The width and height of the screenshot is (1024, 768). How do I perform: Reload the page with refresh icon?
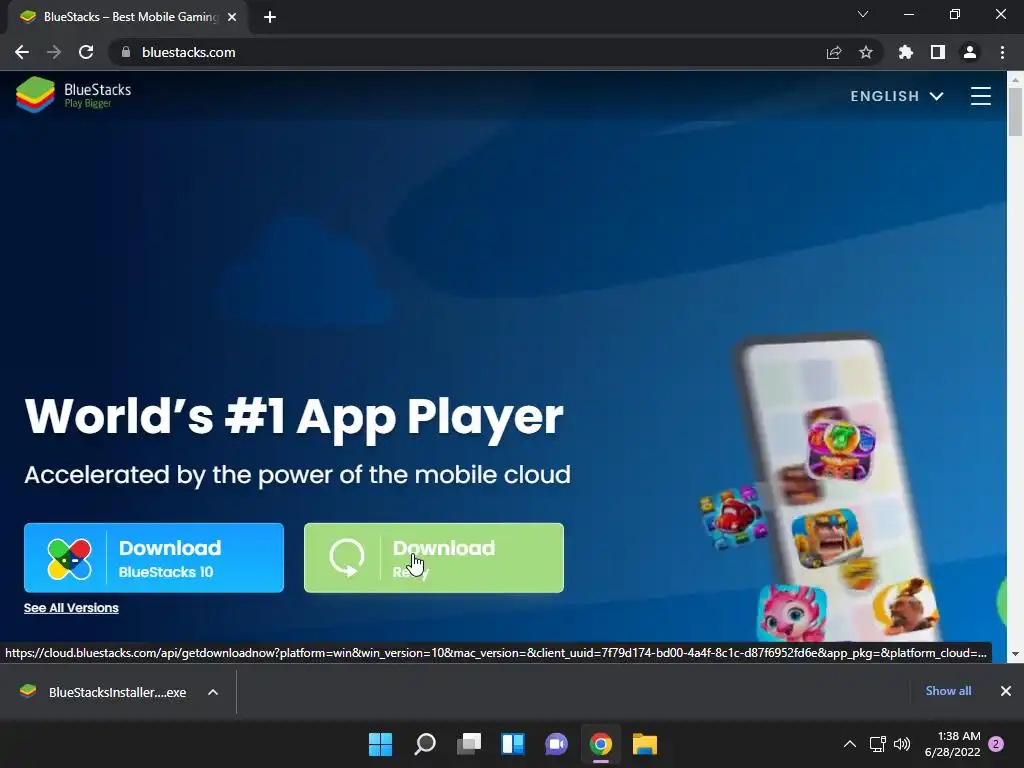86,52
